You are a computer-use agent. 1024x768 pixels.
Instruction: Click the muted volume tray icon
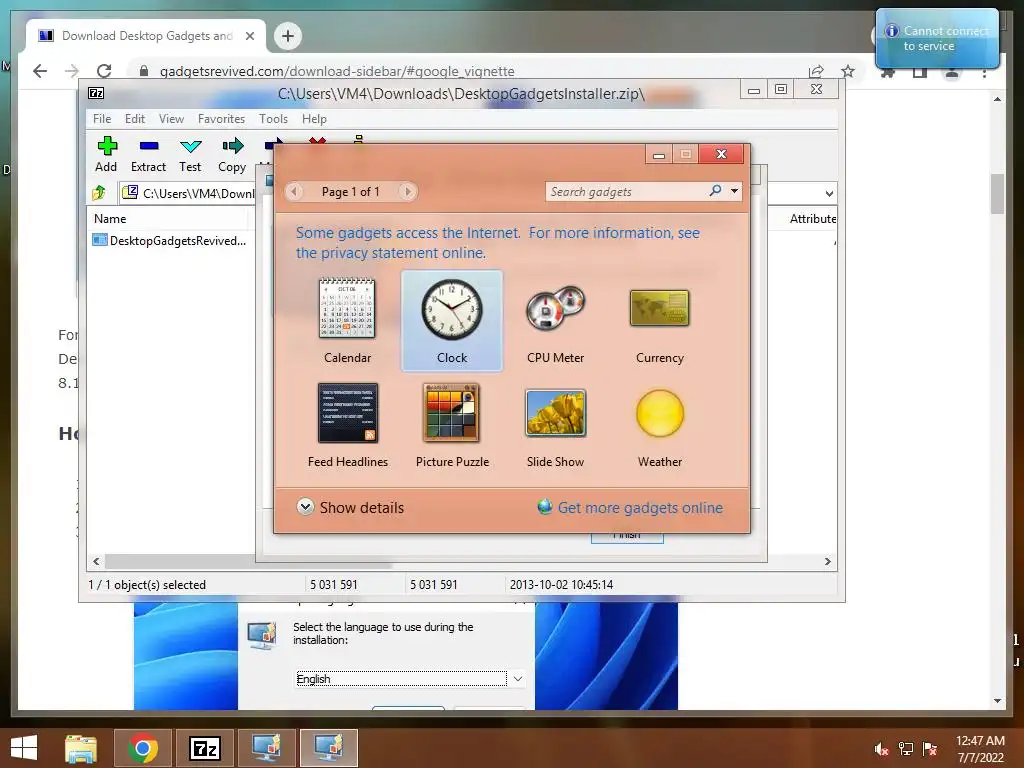point(881,749)
